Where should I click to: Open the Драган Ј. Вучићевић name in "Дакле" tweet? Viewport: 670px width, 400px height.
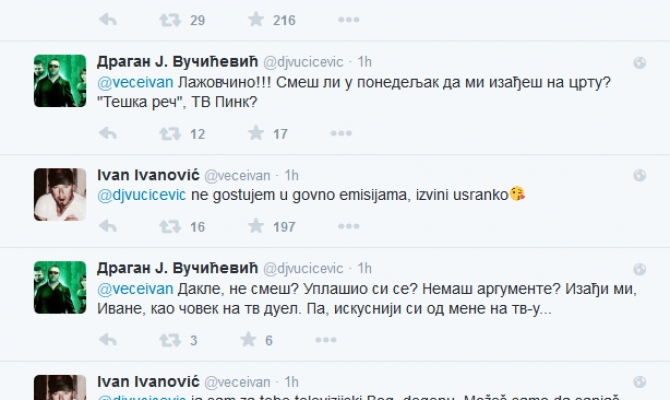[x=176, y=268]
